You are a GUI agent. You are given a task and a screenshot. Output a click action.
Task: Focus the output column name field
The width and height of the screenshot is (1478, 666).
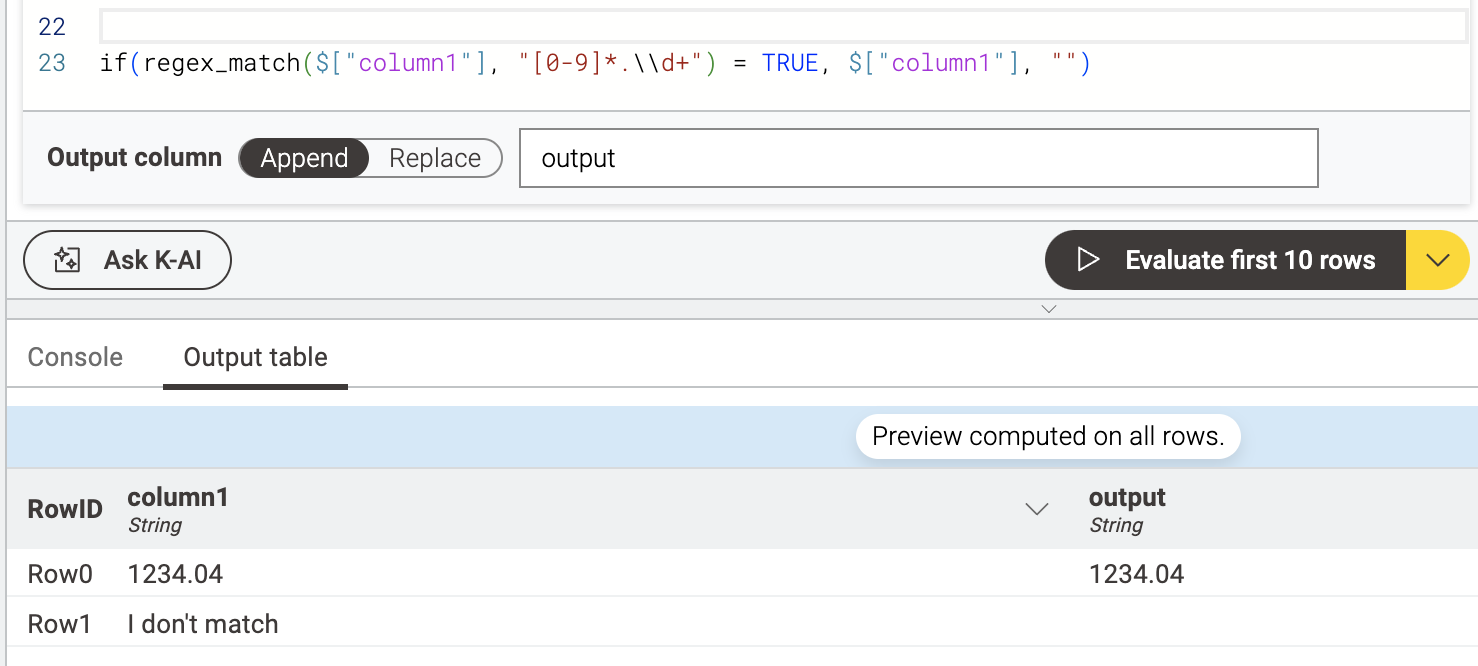tap(918, 158)
